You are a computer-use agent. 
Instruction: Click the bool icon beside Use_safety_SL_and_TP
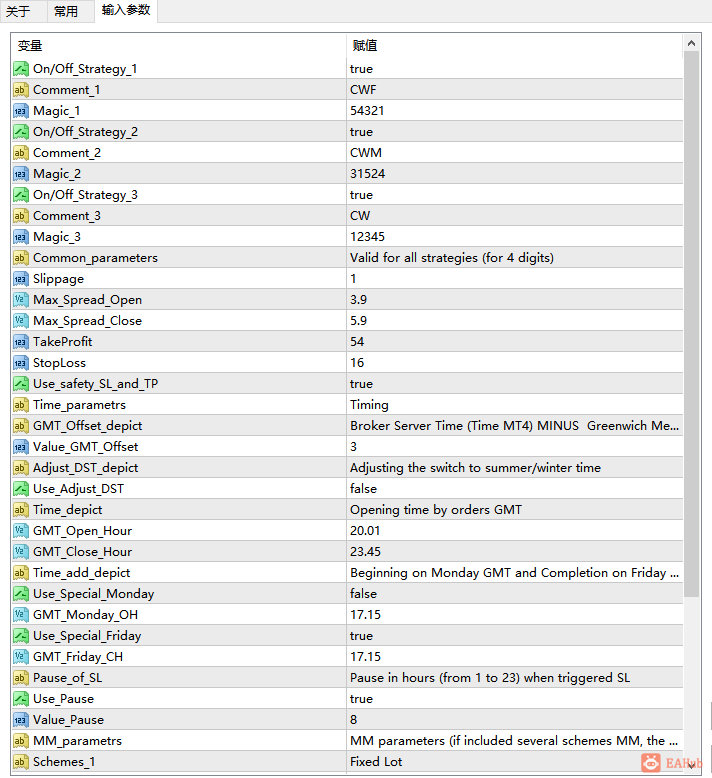click(21, 384)
